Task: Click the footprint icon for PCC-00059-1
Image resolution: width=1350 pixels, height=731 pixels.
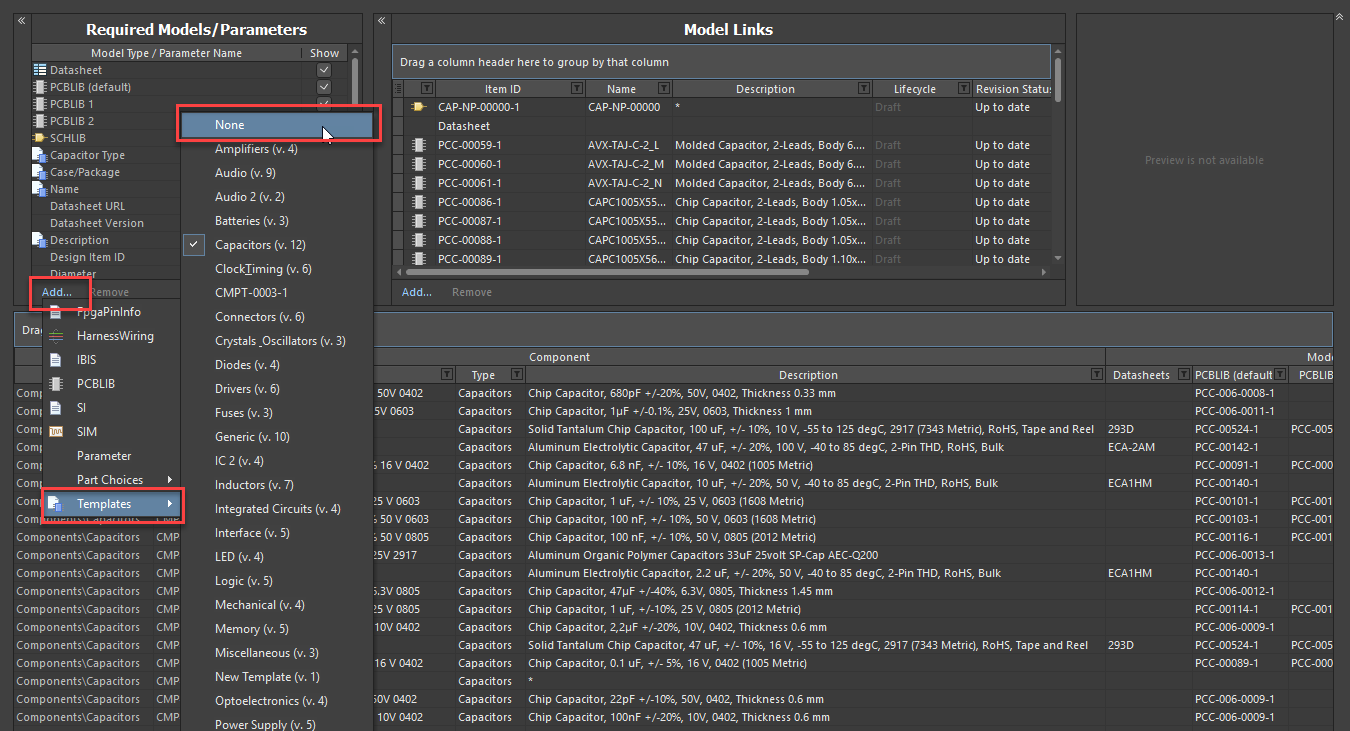Action: pyautogui.click(x=419, y=145)
